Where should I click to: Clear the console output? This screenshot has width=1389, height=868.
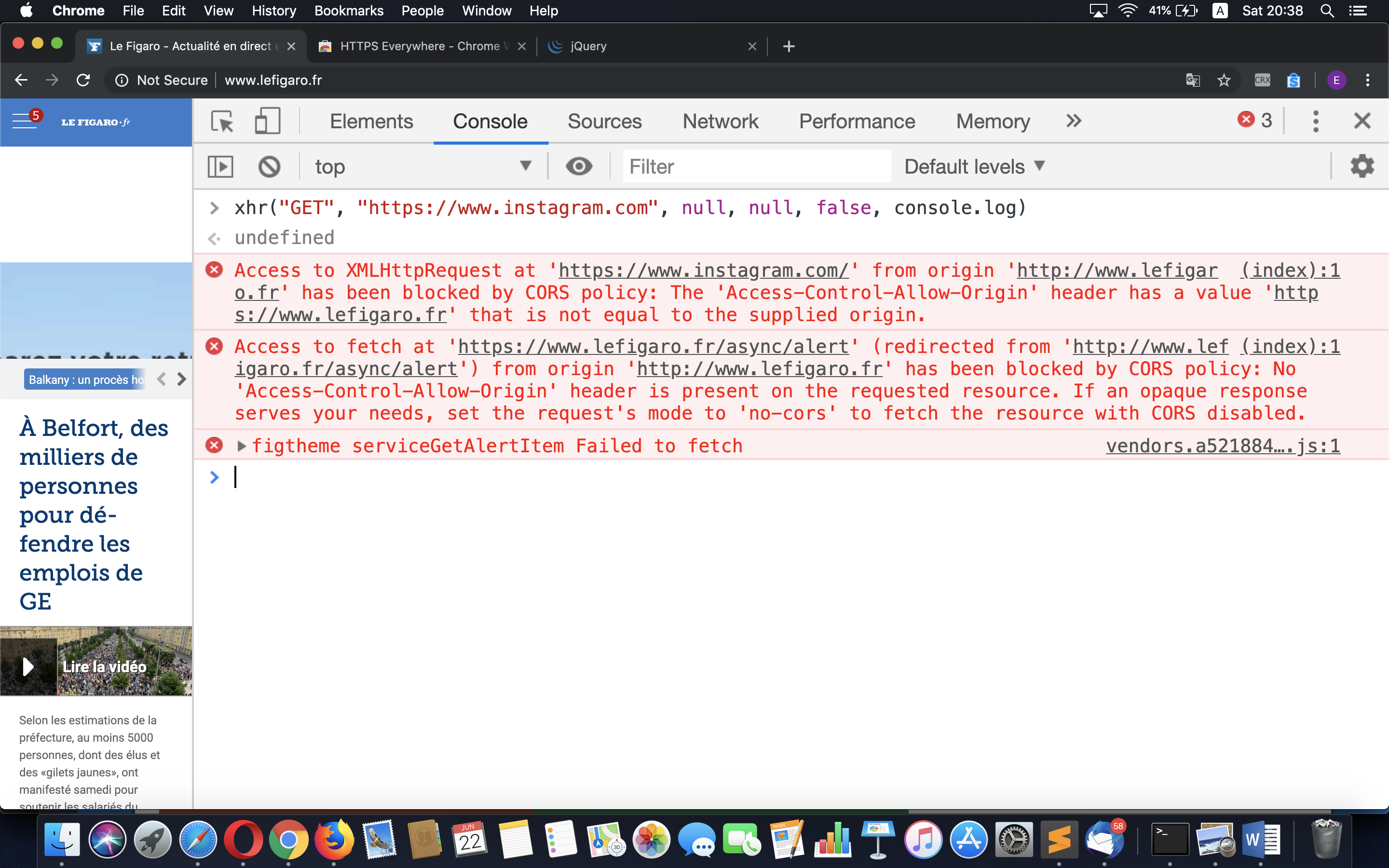tap(269, 167)
